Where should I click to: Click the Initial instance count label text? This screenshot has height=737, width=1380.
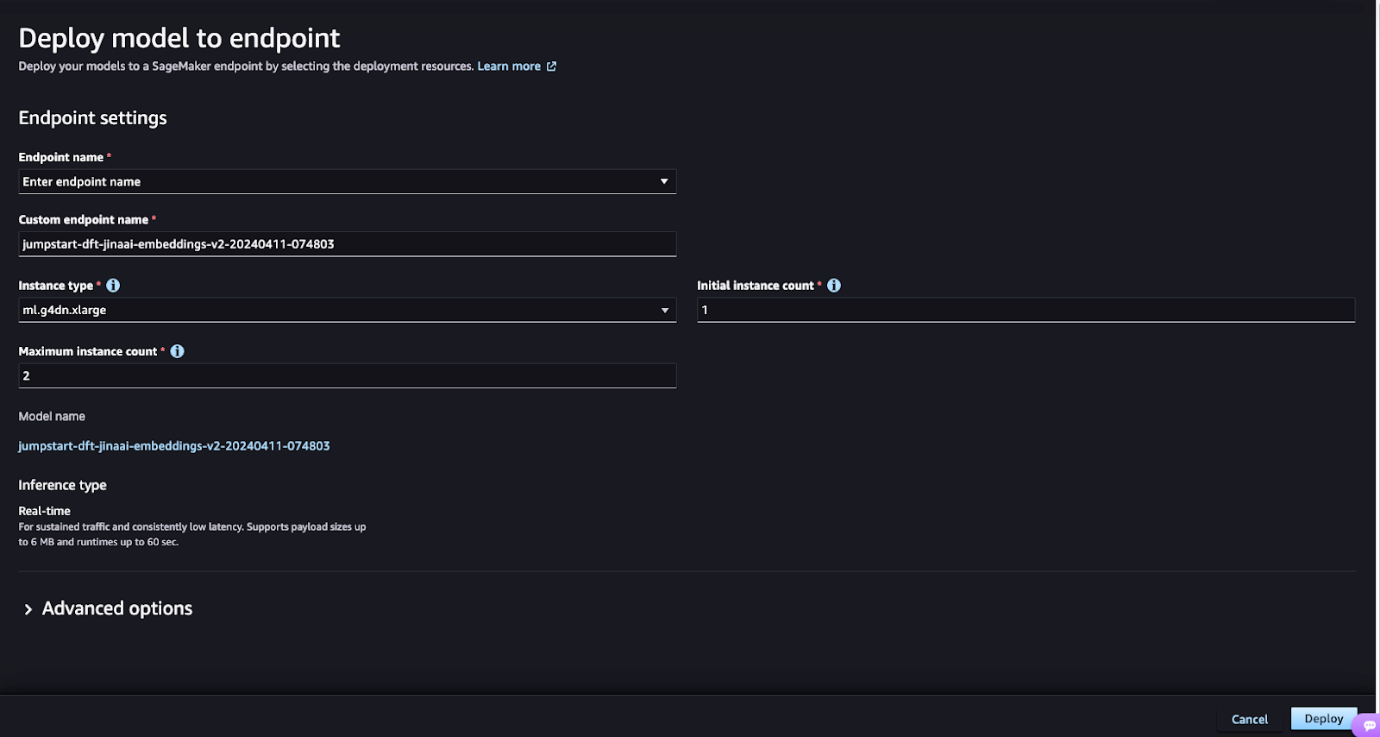point(756,285)
